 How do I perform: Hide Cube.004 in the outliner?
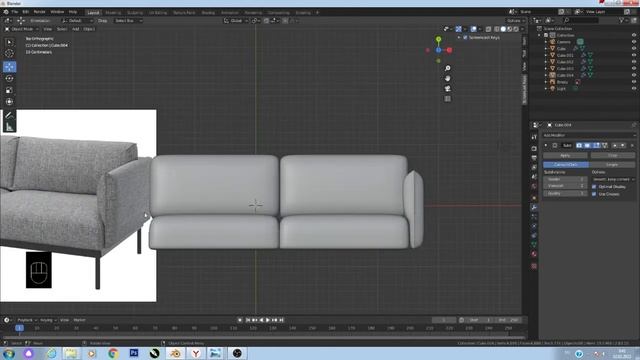point(634,75)
